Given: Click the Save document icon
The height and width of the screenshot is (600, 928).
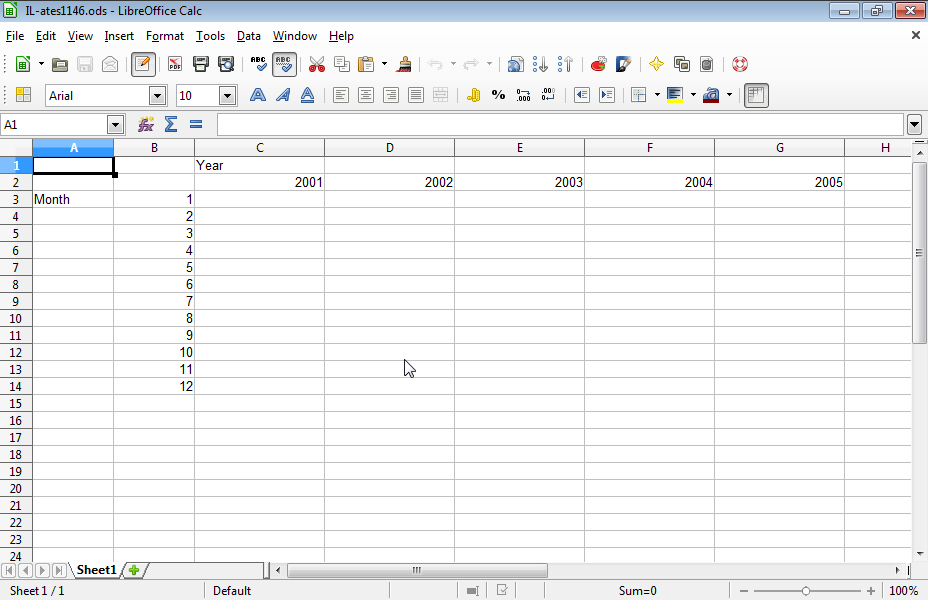Looking at the screenshot, I should click(85, 64).
